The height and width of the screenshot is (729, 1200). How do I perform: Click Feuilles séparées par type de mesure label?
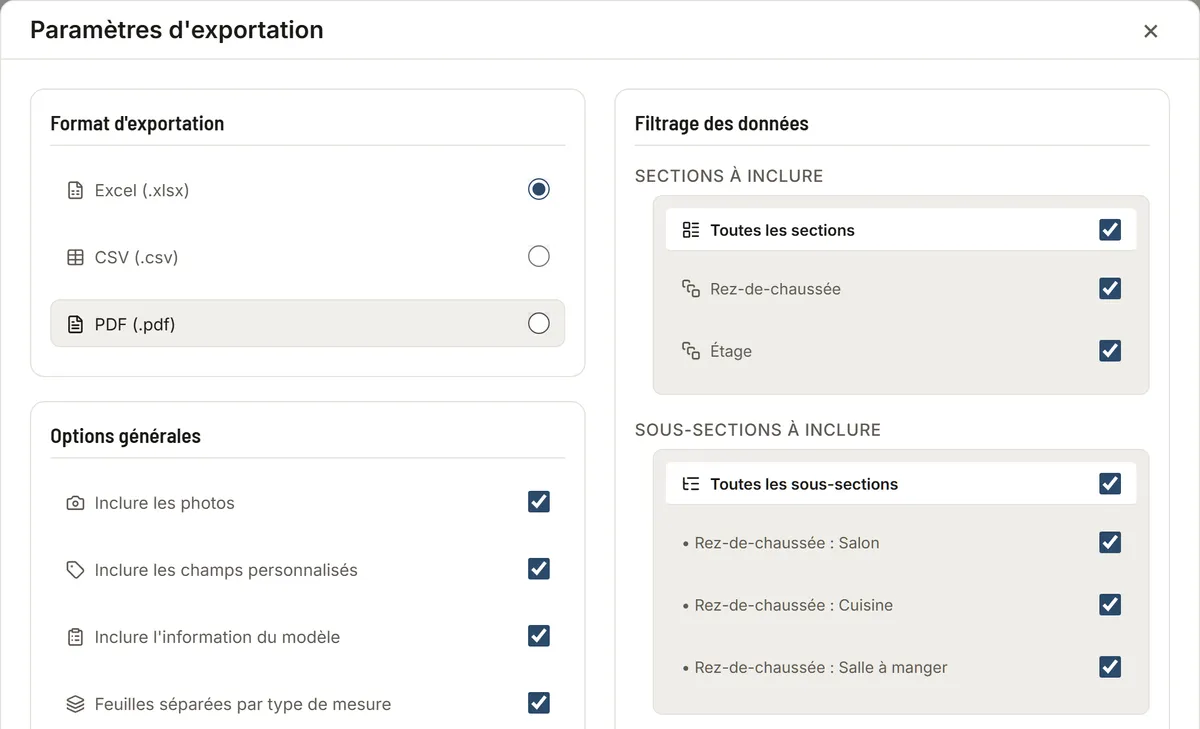[x=243, y=704]
